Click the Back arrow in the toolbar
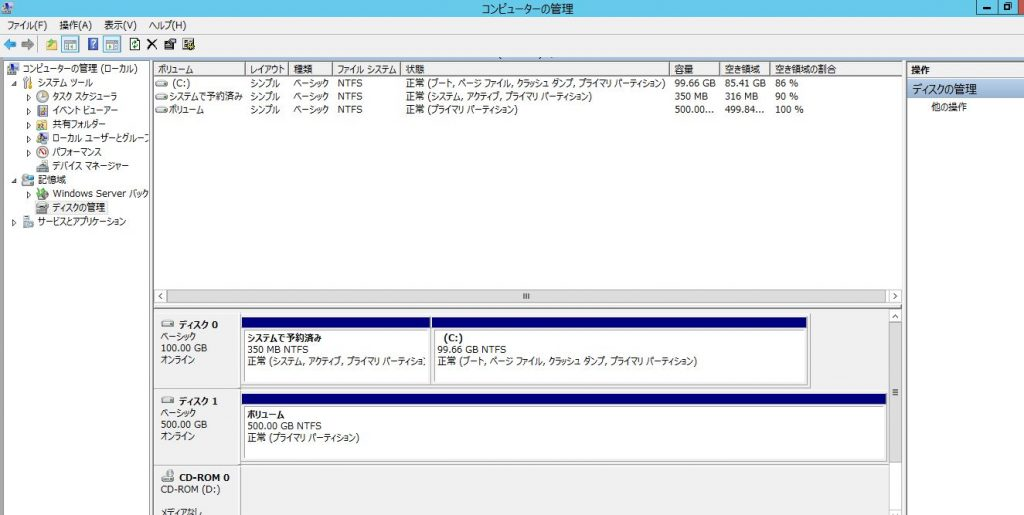Image resolution: width=1024 pixels, height=515 pixels. 10,44
